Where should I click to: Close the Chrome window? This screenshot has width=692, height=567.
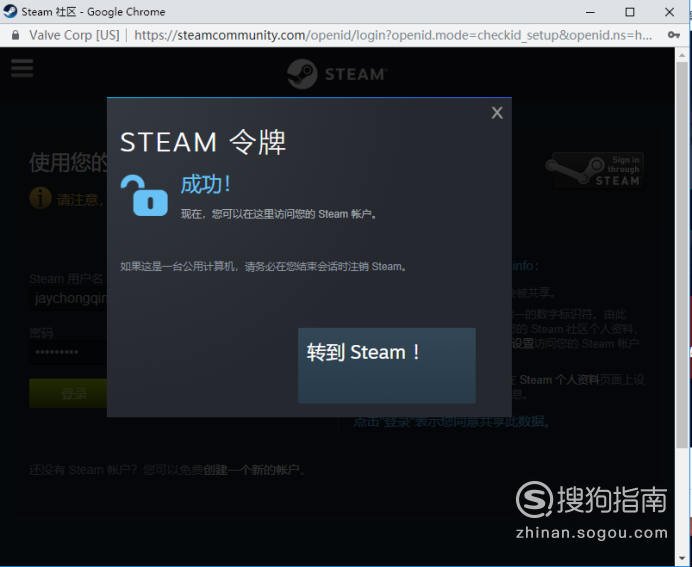click(x=669, y=12)
